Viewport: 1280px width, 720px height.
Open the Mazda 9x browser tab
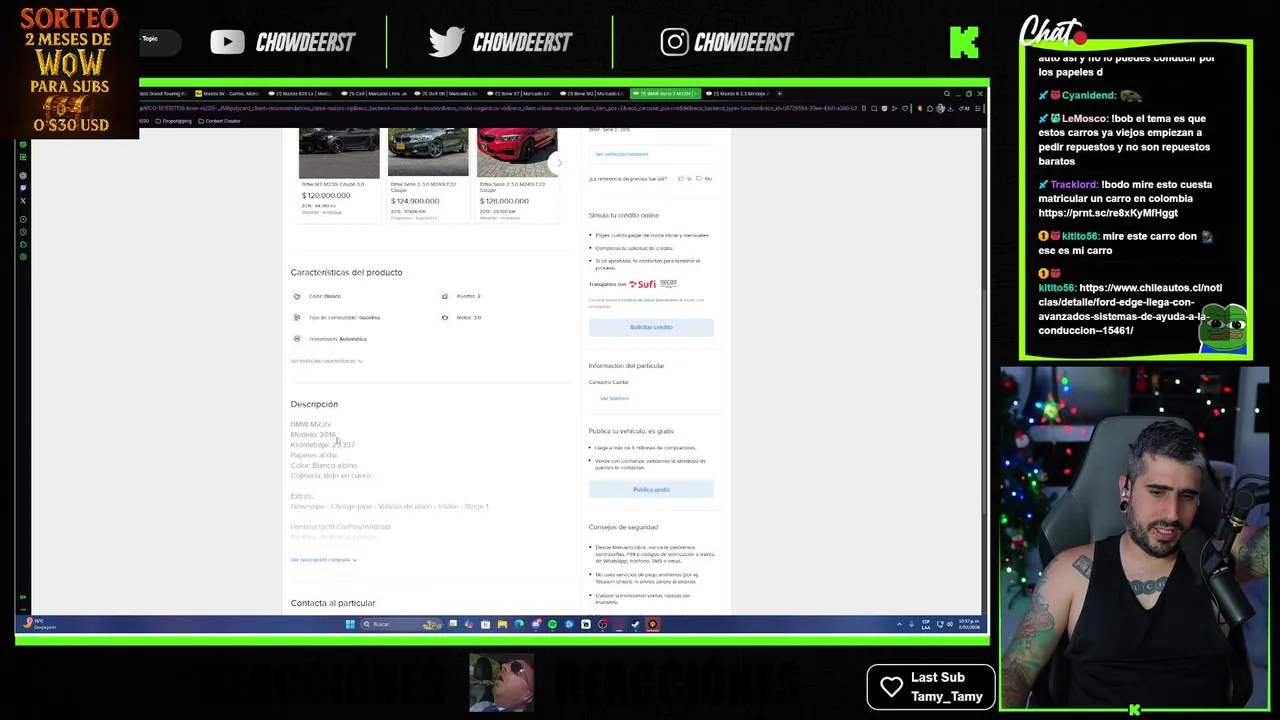(x=227, y=94)
